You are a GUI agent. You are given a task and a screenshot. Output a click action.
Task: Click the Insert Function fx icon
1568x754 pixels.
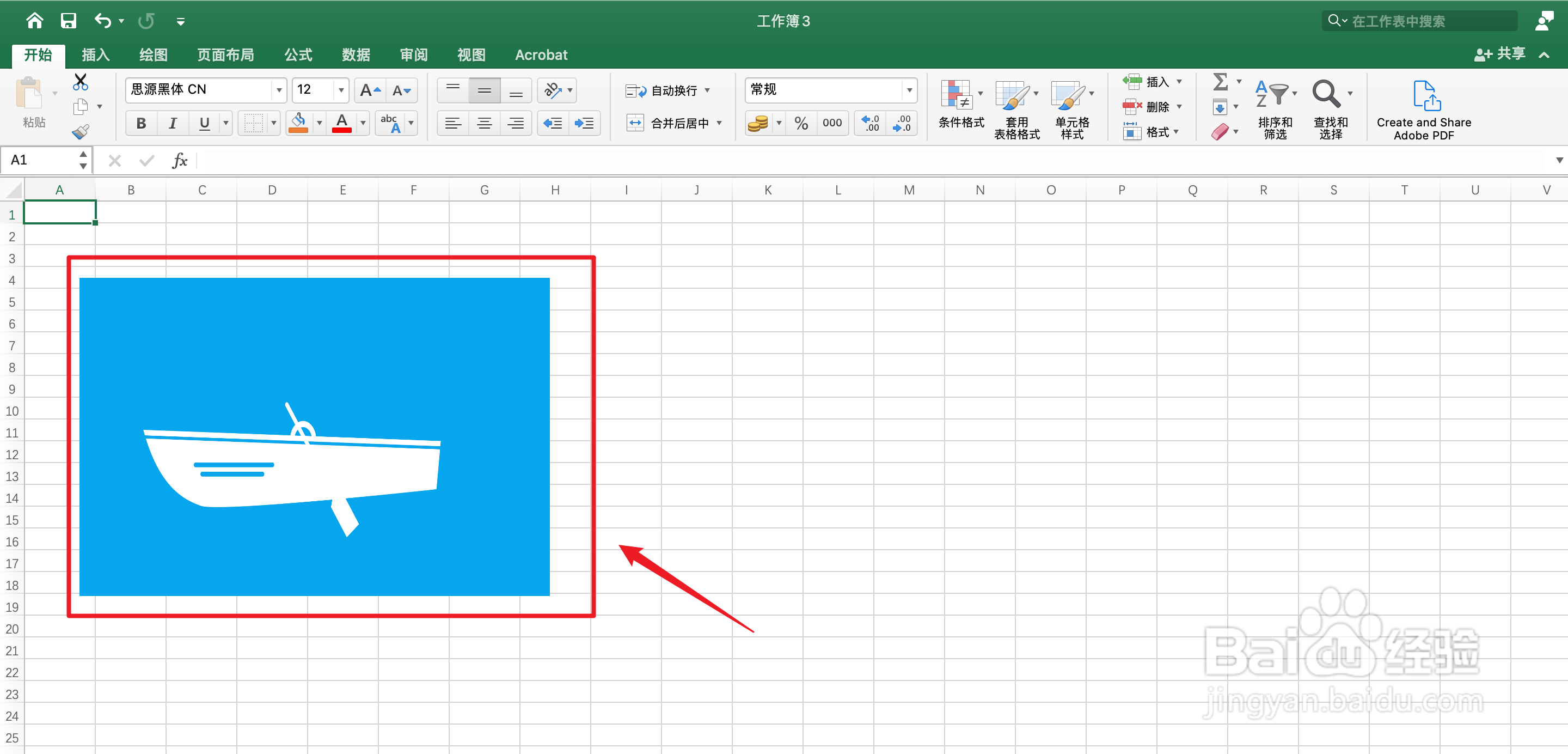pos(180,161)
